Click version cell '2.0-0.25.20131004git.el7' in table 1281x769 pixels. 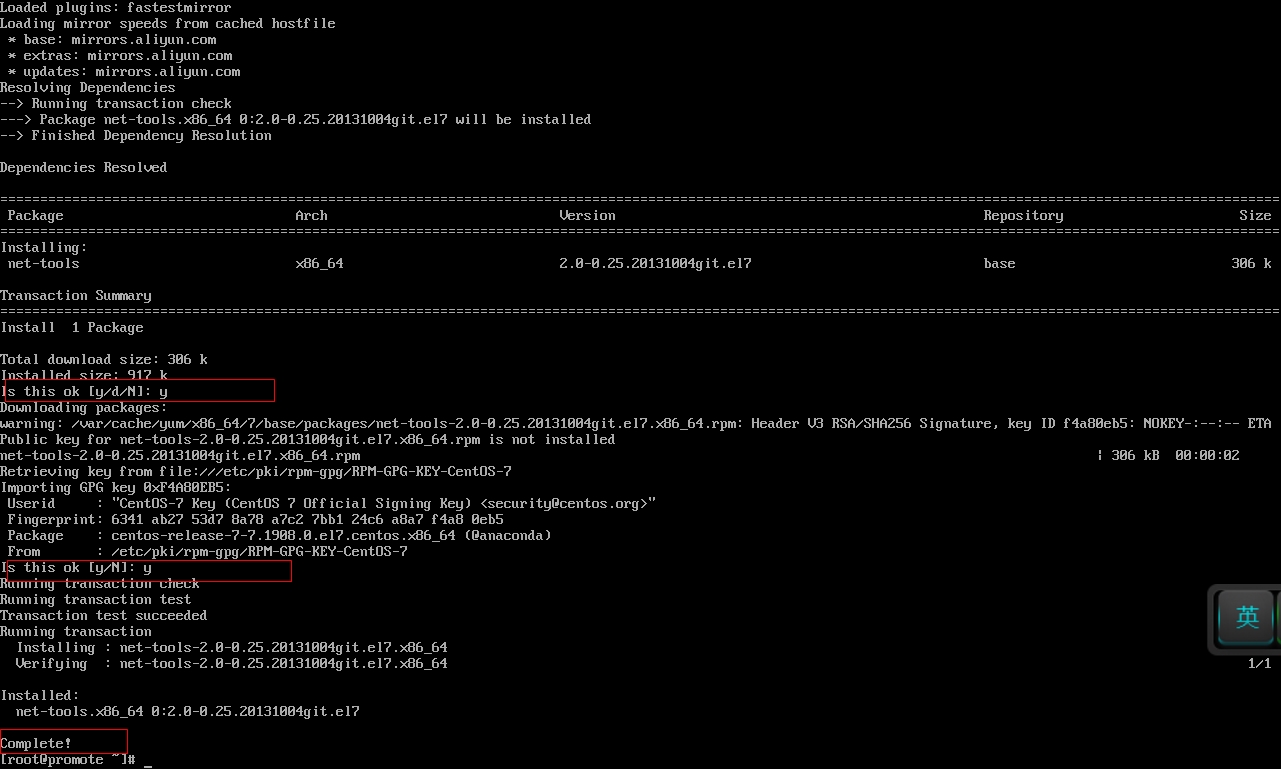click(656, 263)
